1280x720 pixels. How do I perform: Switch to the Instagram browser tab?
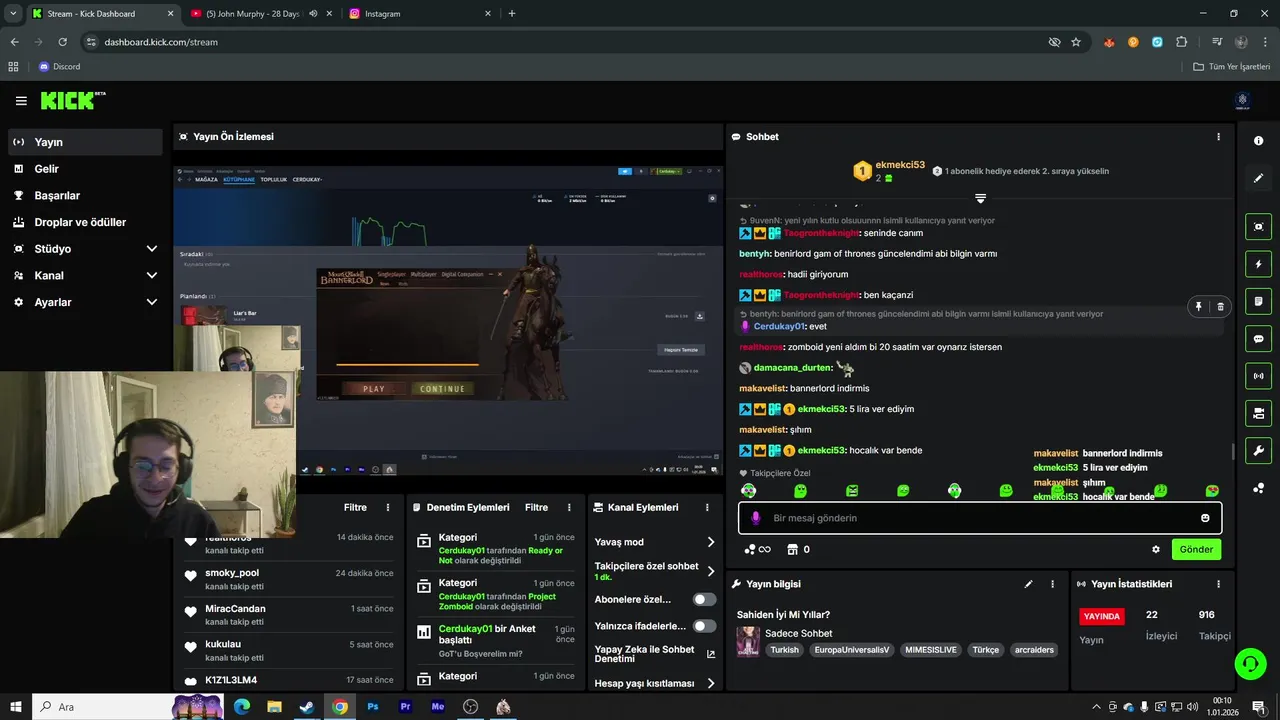[x=420, y=14]
